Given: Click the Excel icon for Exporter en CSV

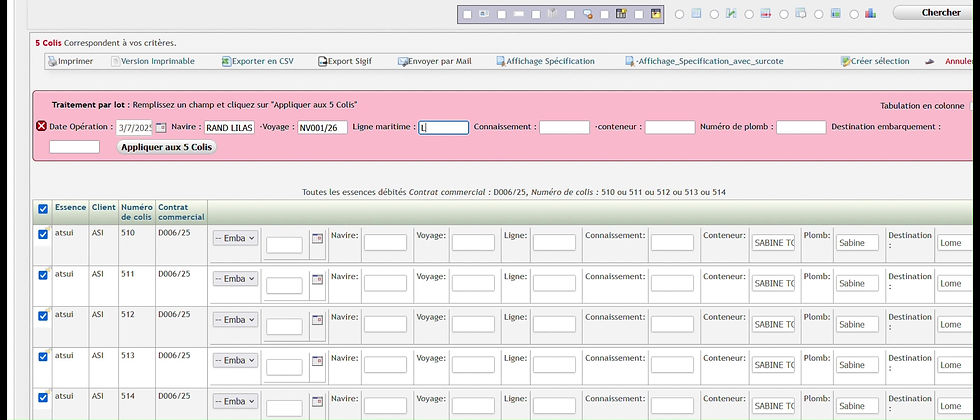Looking at the screenshot, I should click(226, 61).
